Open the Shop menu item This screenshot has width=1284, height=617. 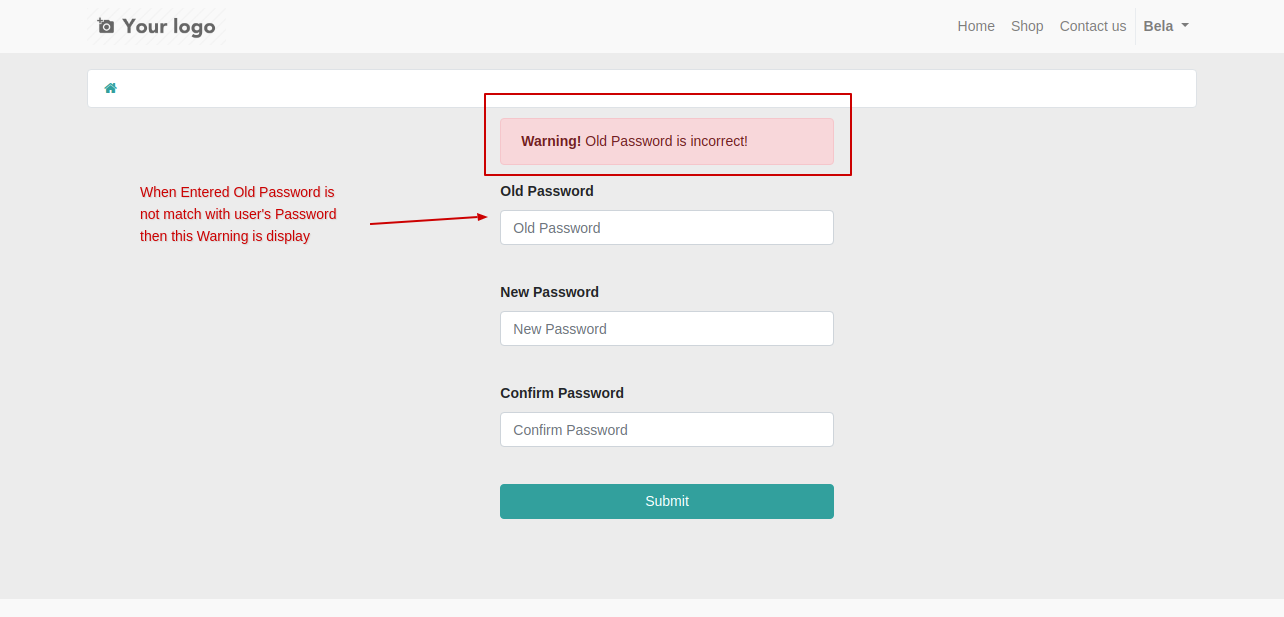tap(1027, 26)
